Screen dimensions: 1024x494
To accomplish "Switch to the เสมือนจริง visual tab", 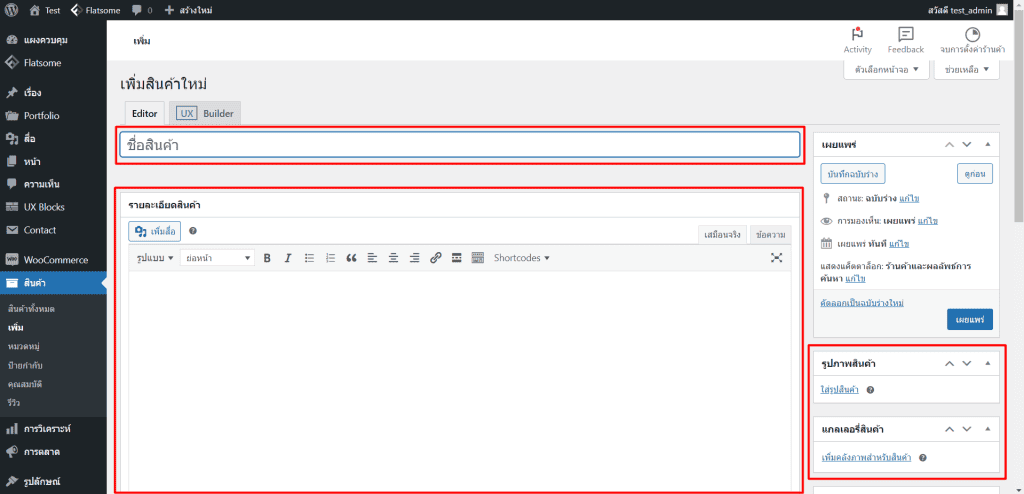I will coord(723,234).
